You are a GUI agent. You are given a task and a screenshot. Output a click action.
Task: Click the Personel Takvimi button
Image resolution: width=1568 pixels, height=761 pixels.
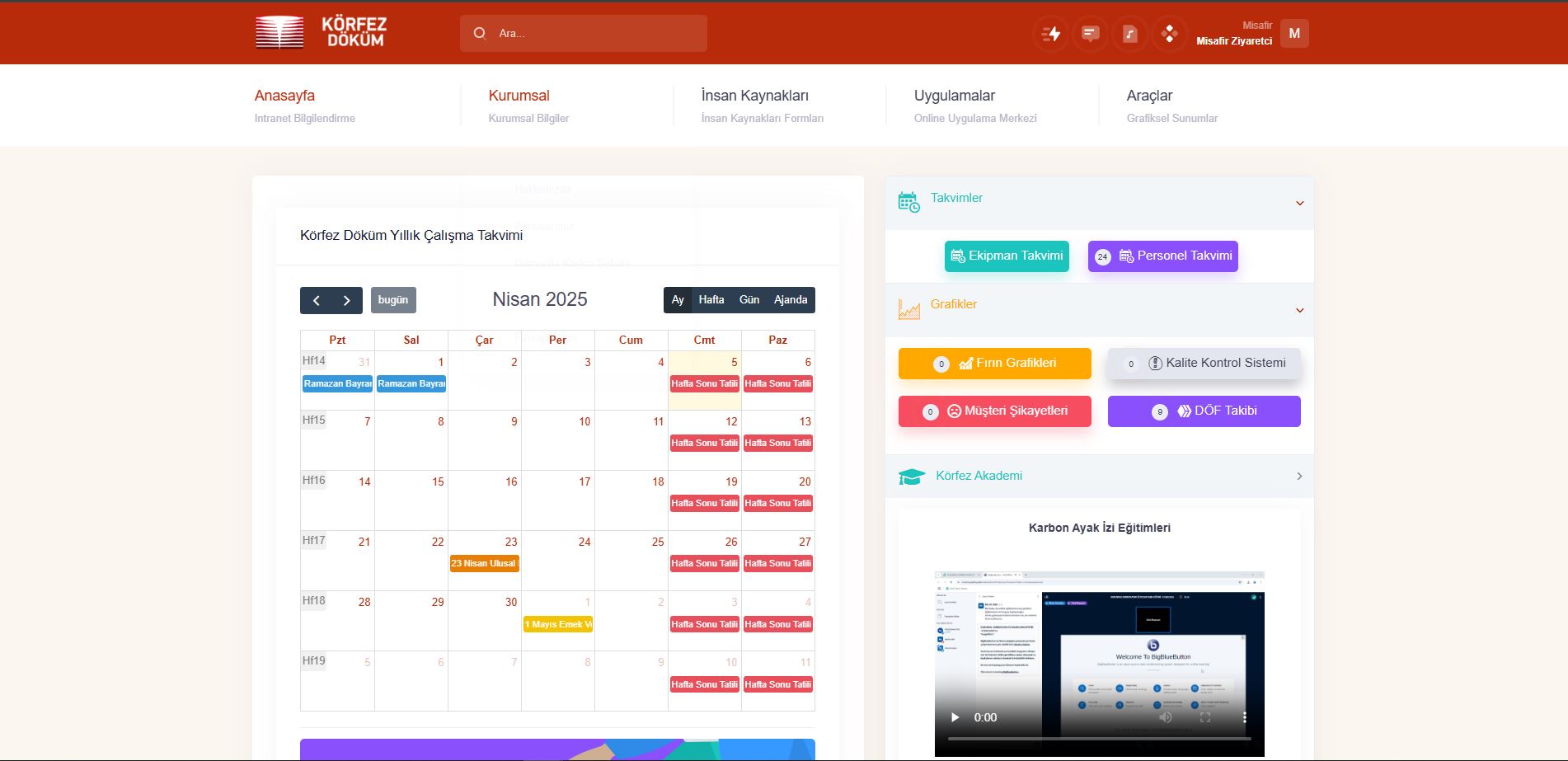tap(1162, 256)
